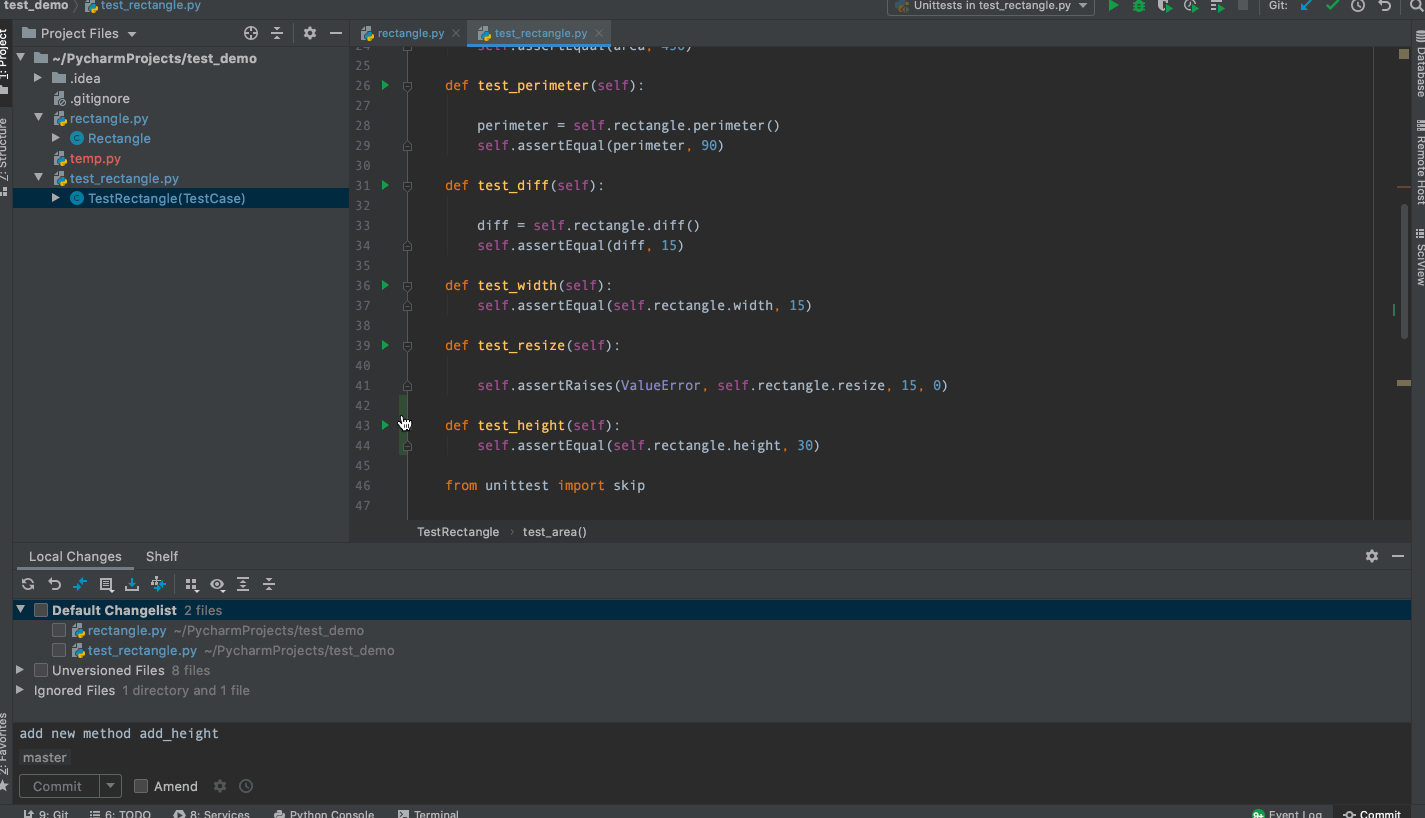The image size is (1425, 818).
Task: Close the rectangle.py tab
Action: point(456,33)
